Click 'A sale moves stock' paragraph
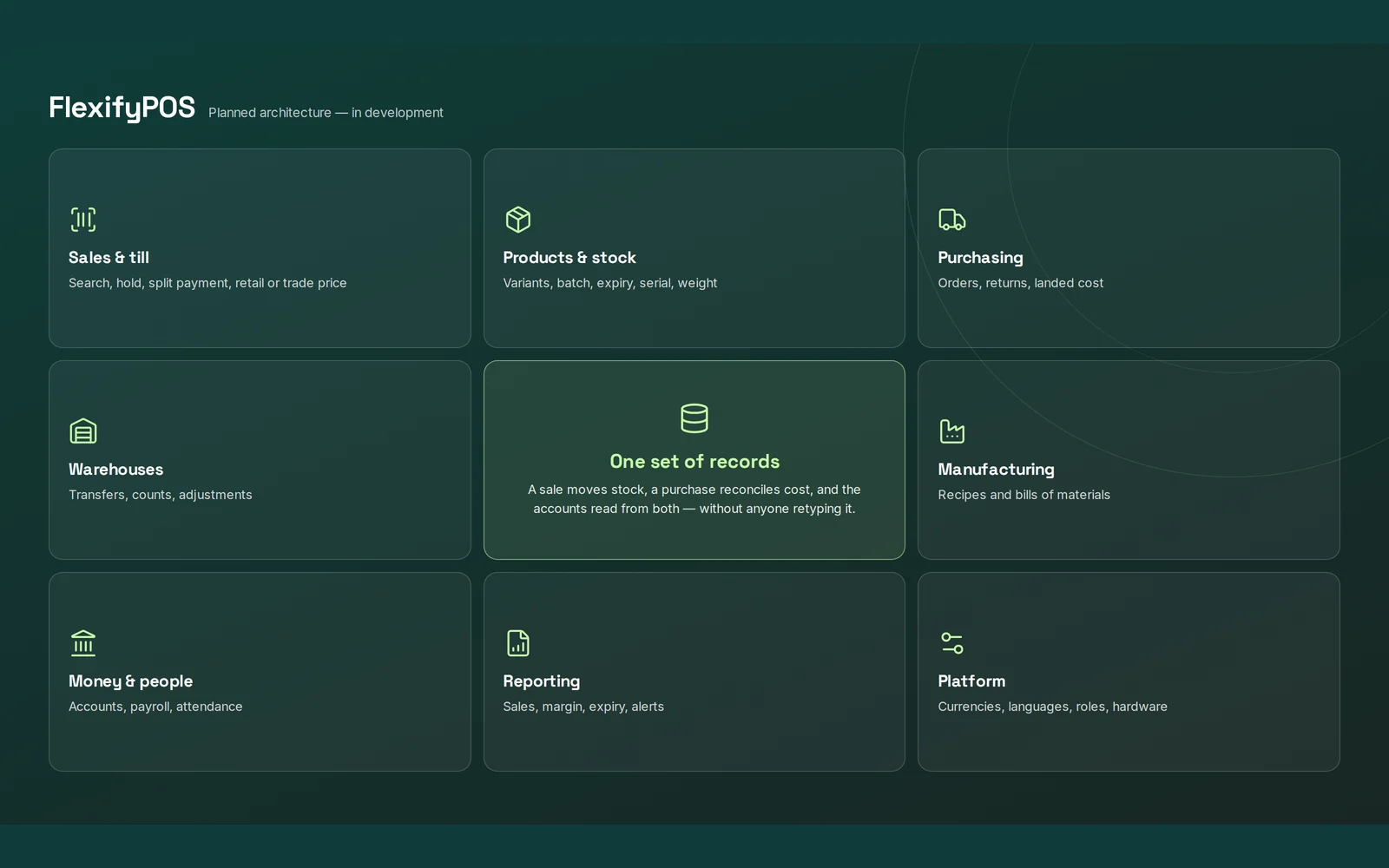The image size is (1389, 868). (694, 499)
